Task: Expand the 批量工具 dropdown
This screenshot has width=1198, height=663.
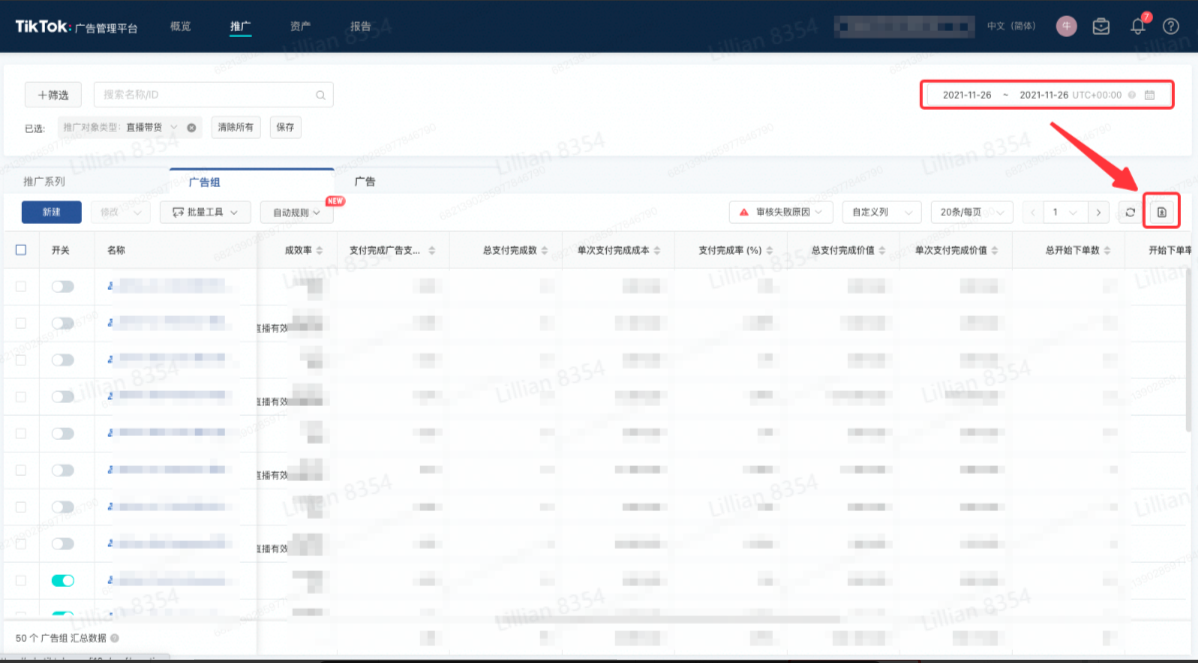Action: point(205,212)
